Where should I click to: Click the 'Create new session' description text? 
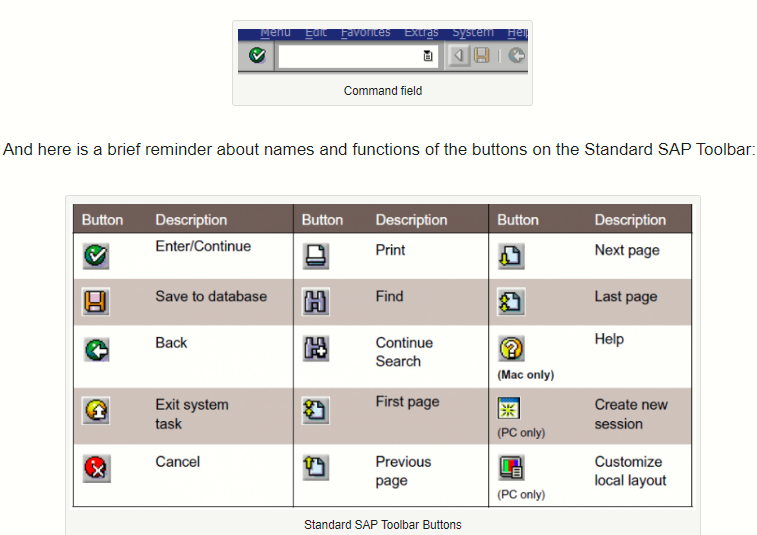[x=631, y=414]
